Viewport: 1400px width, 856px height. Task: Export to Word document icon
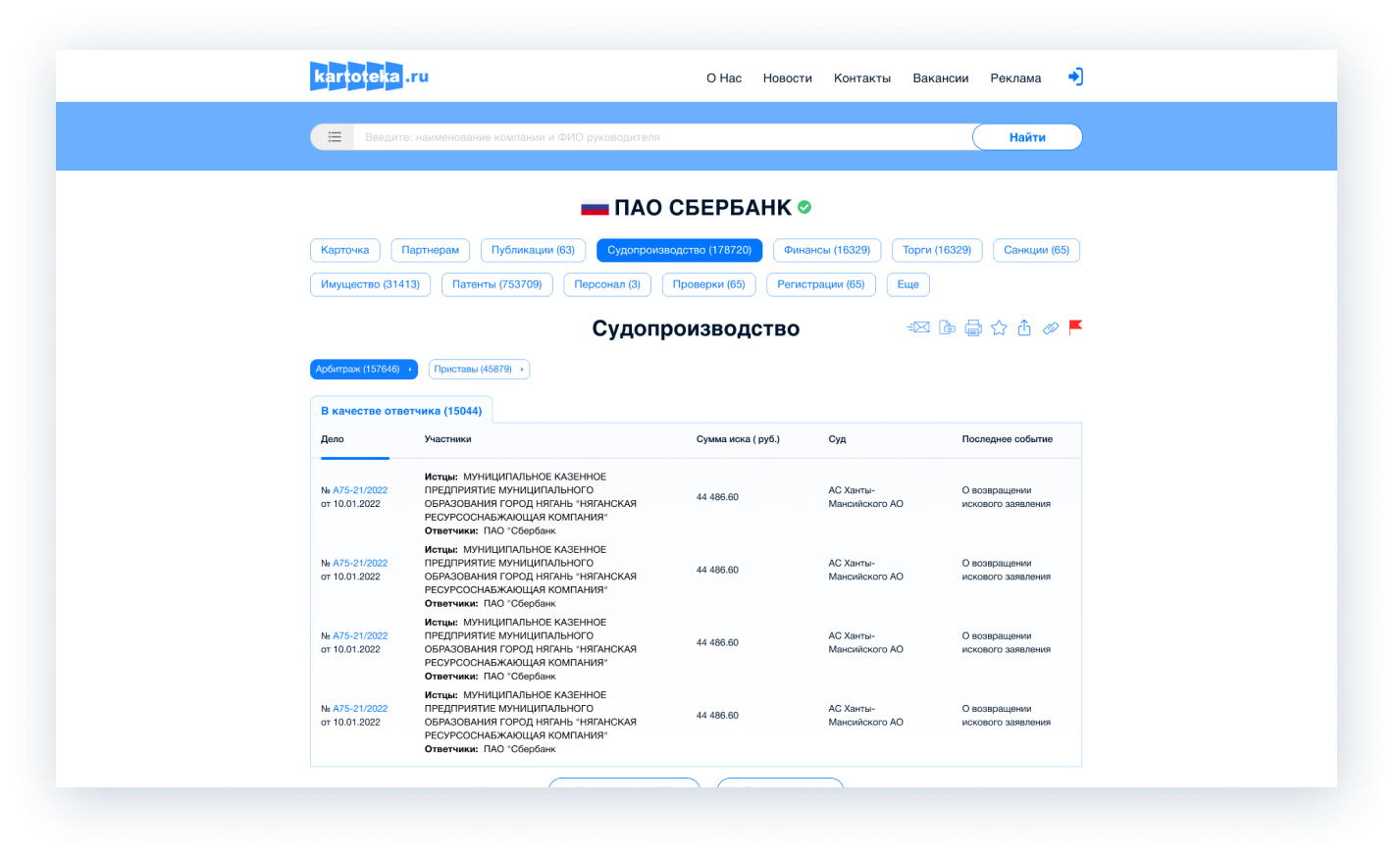[947, 327]
